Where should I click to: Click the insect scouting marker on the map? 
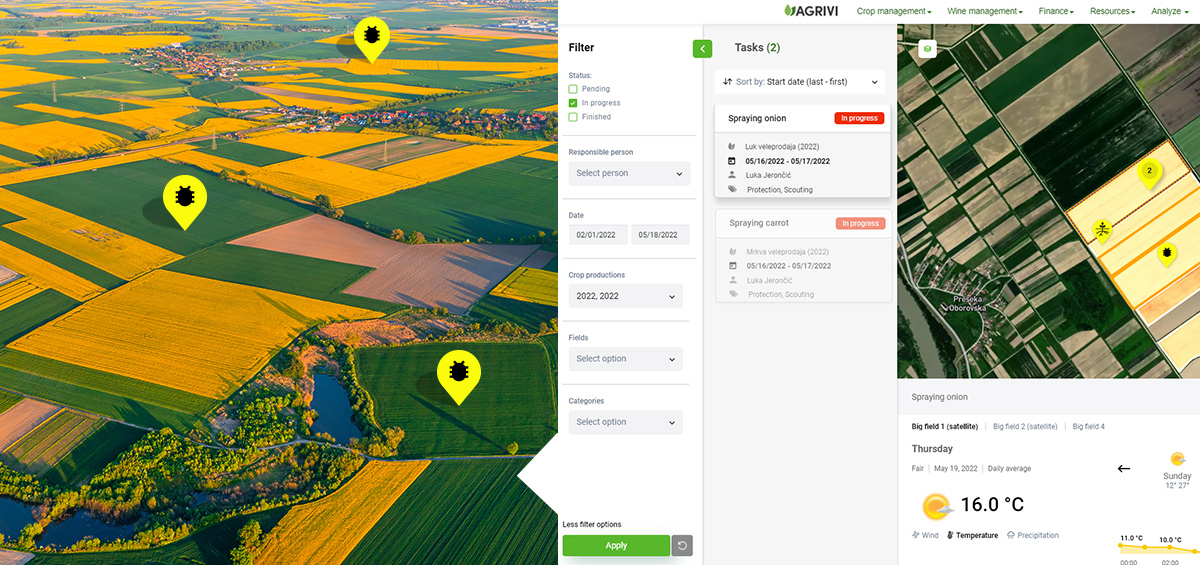pos(1101,229)
